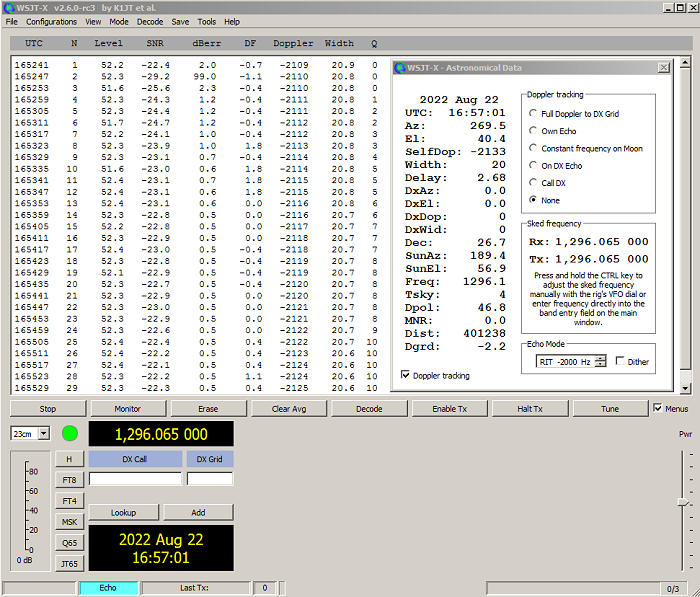Click the Enable Tx button
This screenshot has width=700, height=597.
click(450, 409)
